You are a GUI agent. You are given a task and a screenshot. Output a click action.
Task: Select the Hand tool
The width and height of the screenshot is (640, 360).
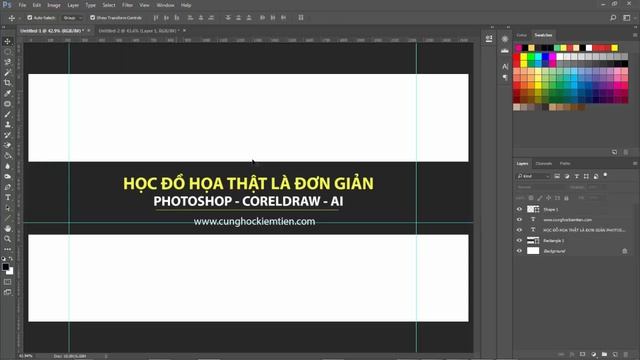pos(7,229)
